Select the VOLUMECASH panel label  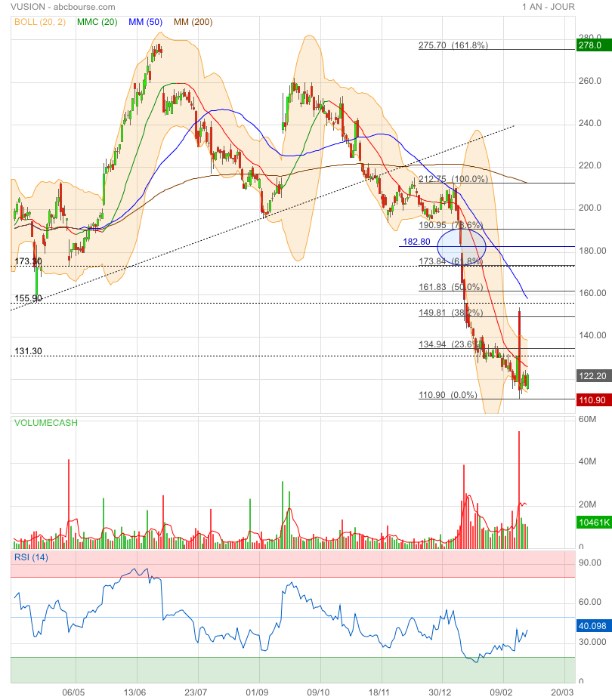tap(47, 423)
